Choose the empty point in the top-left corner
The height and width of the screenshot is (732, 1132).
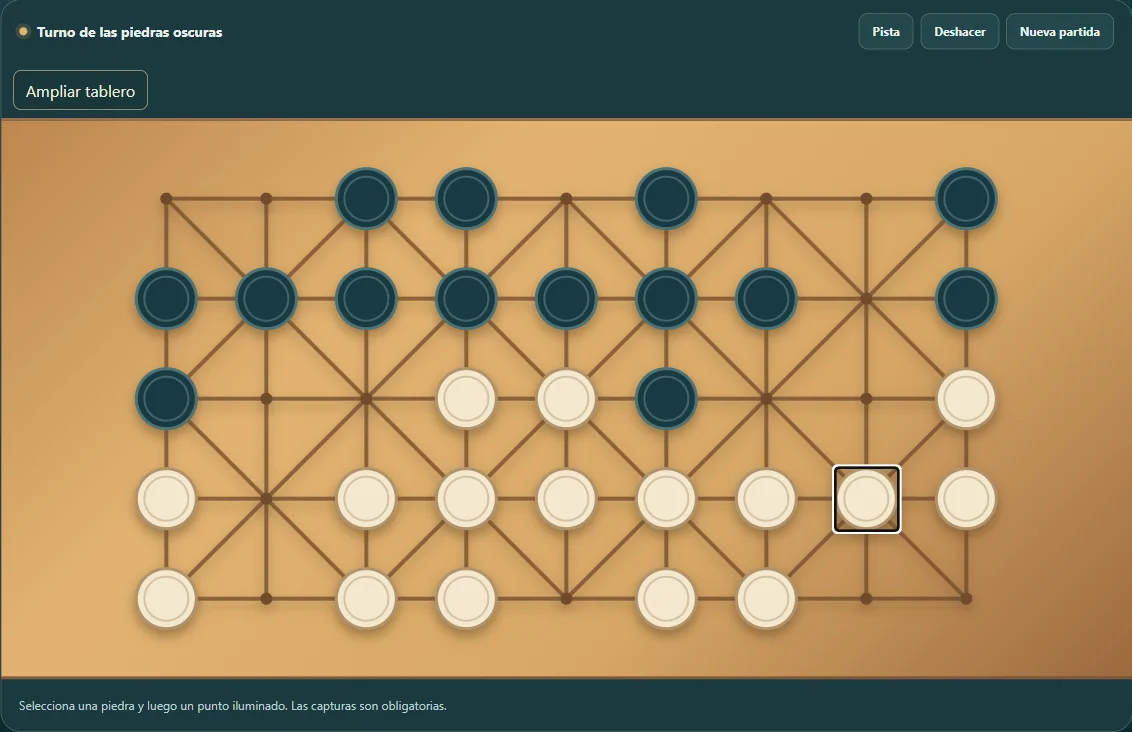tap(166, 199)
